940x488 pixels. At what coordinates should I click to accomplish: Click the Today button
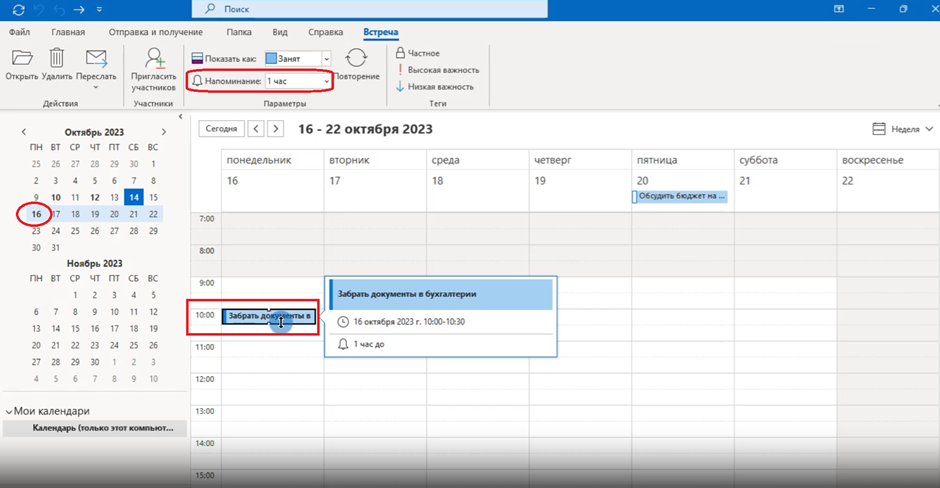[x=220, y=129]
